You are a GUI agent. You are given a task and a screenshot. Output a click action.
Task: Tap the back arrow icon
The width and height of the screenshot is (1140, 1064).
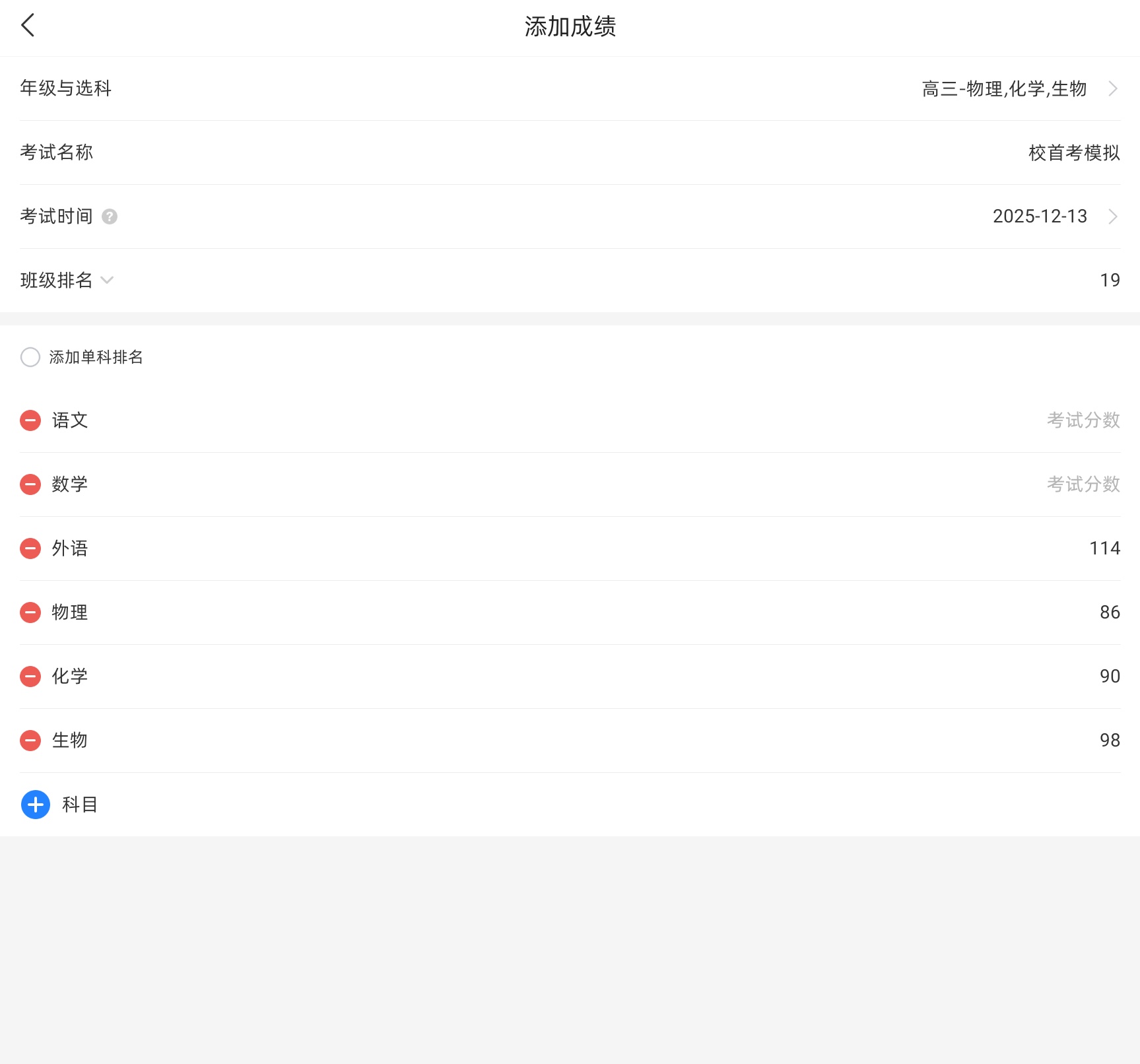(x=28, y=26)
